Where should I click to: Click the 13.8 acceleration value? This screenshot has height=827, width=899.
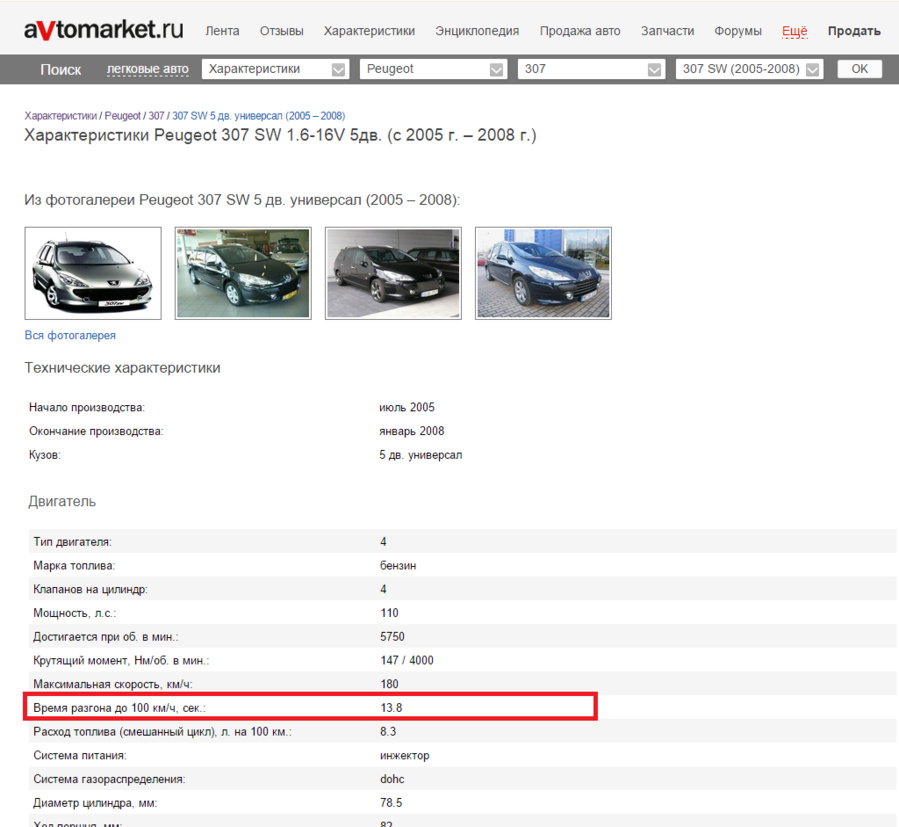[392, 708]
